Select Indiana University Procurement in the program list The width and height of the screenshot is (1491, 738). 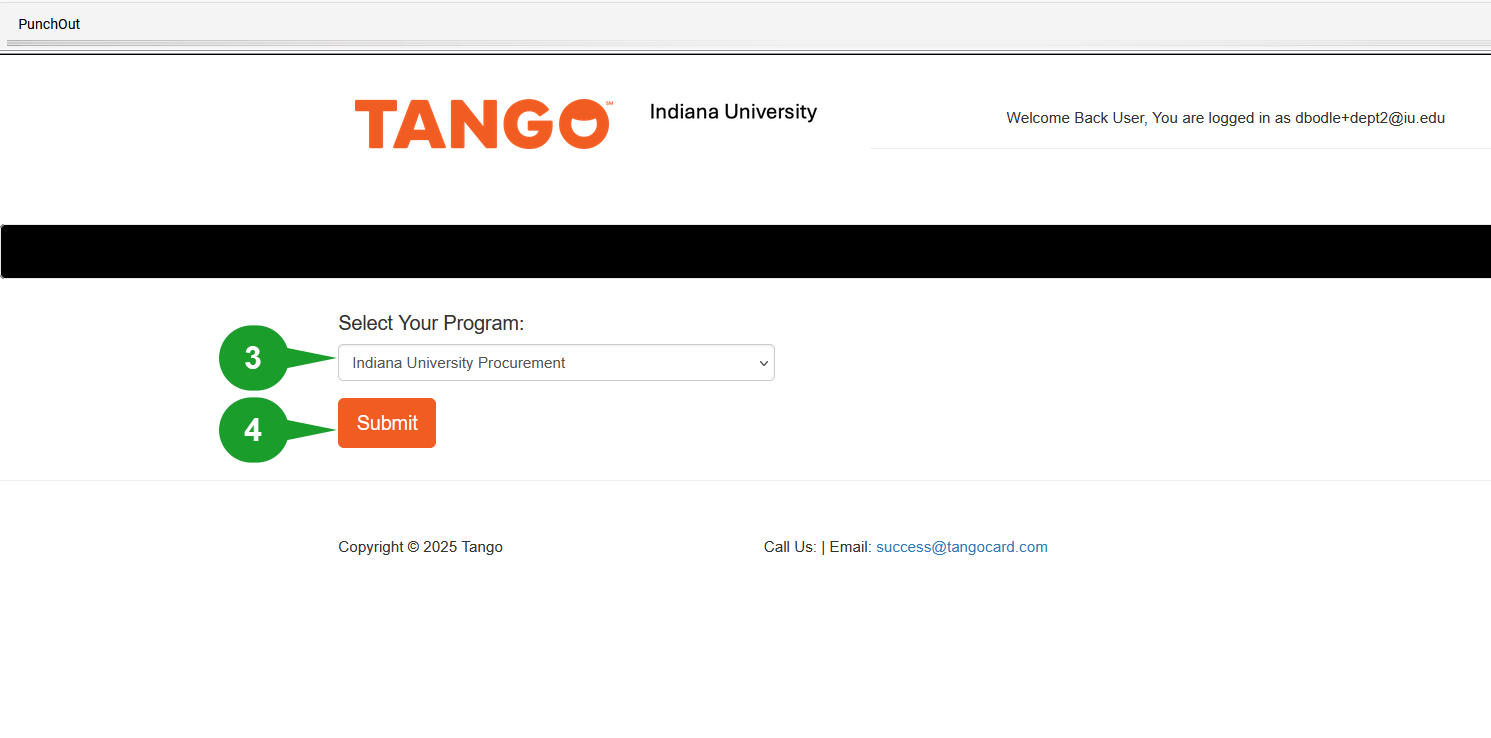(456, 362)
